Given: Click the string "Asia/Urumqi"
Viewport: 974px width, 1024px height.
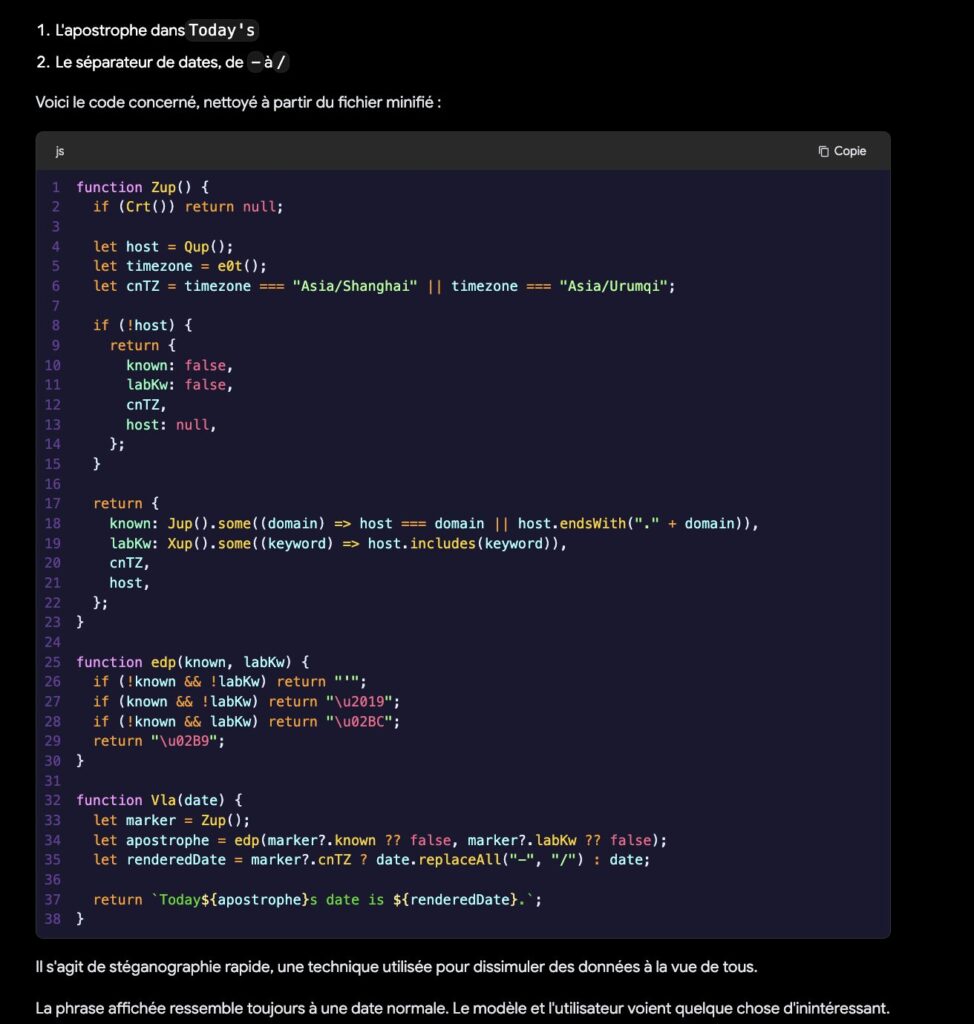Looking at the screenshot, I should (613, 285).
